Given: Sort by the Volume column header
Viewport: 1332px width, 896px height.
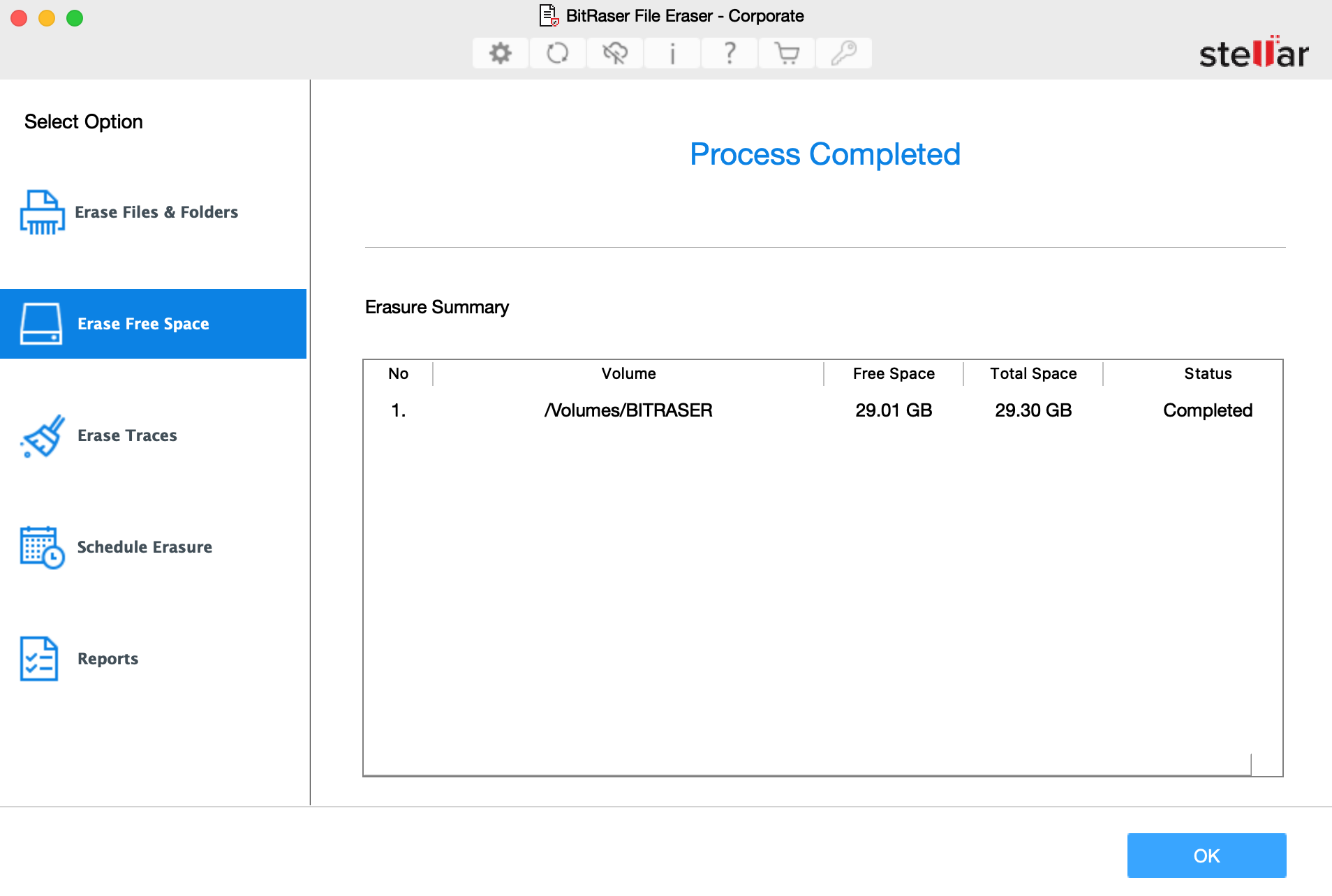Looking at the screenshot, I should point(628,373).
